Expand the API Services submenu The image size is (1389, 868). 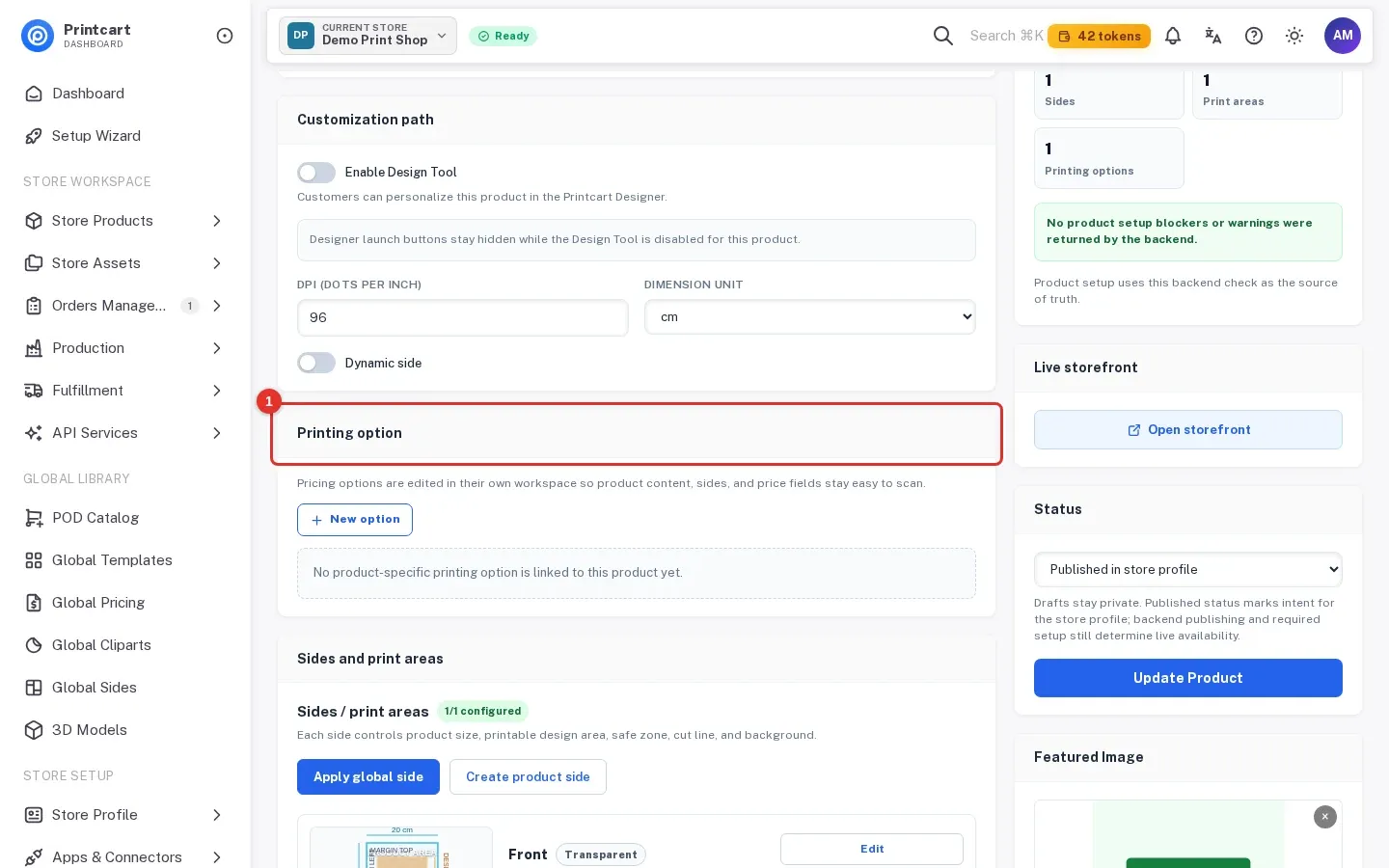217,433
